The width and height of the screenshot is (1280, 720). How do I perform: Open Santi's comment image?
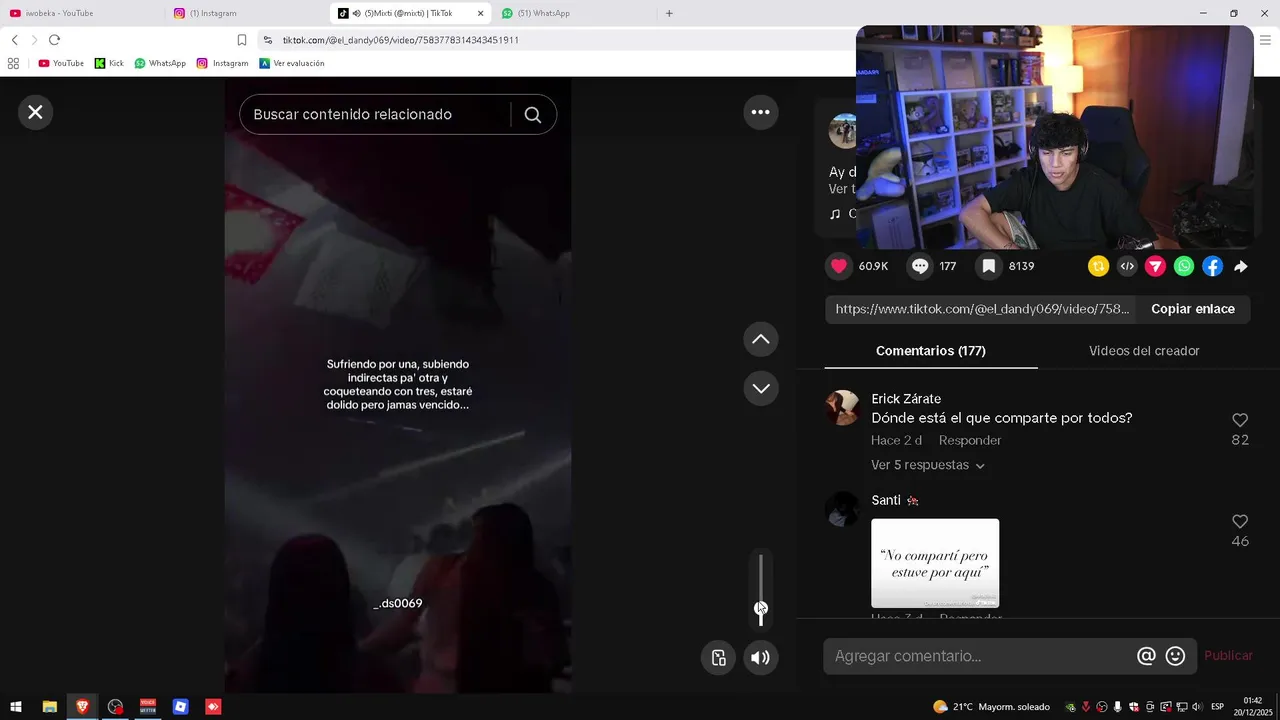935,563
